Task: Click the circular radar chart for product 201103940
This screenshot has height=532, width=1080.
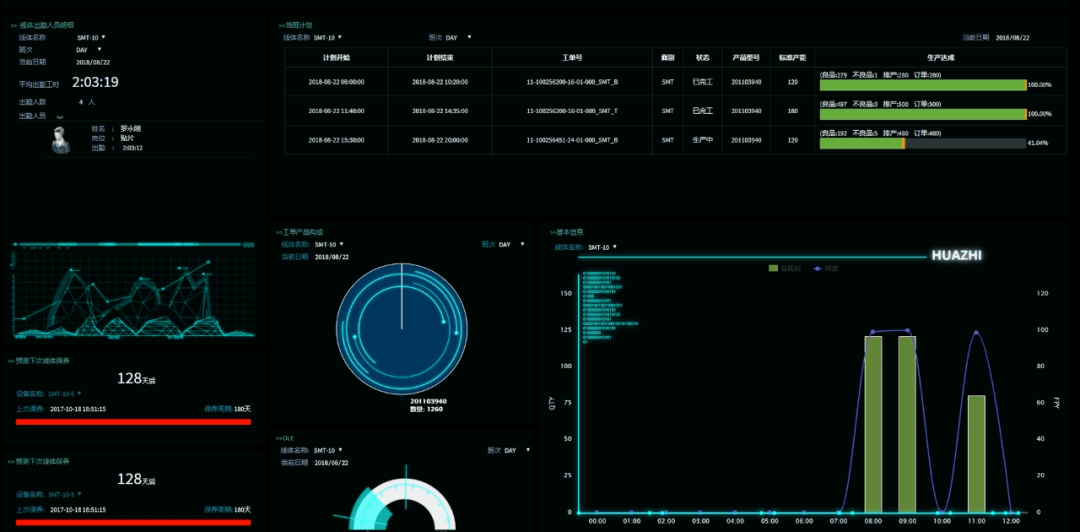Action: pyautogui.click(x=402, y=328)
